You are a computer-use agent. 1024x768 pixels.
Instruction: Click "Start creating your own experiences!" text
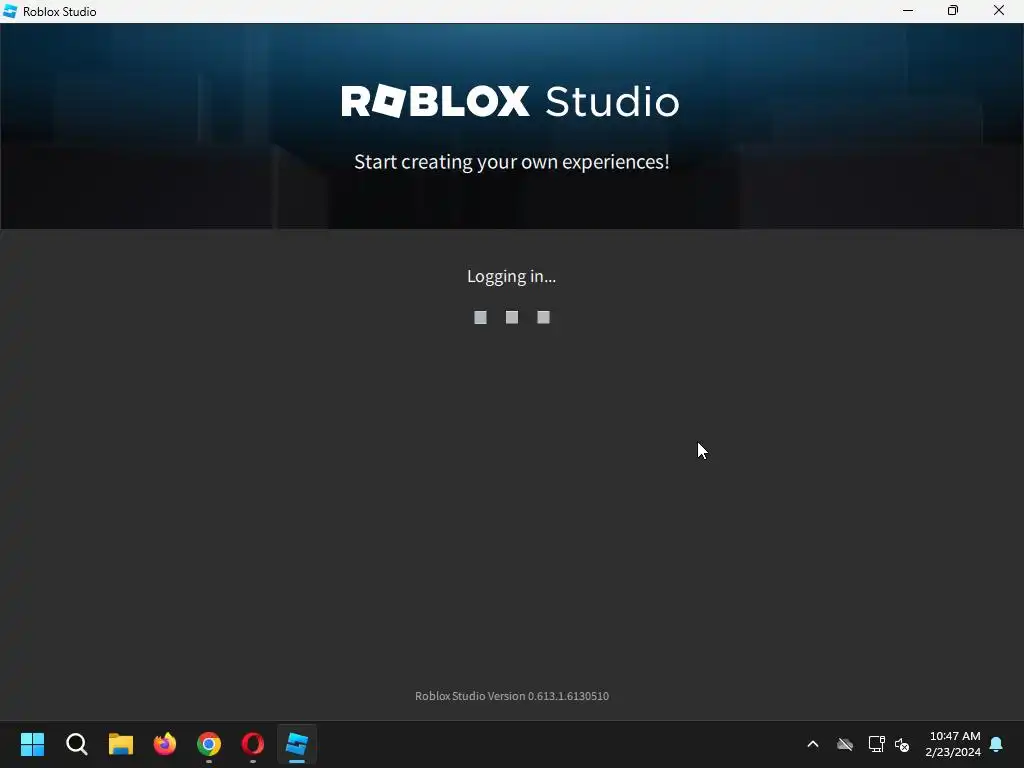(511, 162)
